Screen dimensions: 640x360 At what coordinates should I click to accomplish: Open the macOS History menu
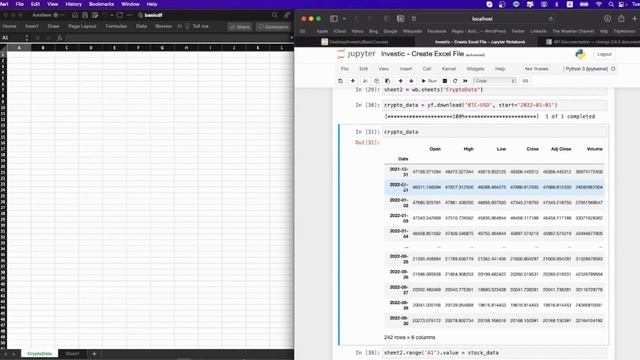click(x=73, y=4)
